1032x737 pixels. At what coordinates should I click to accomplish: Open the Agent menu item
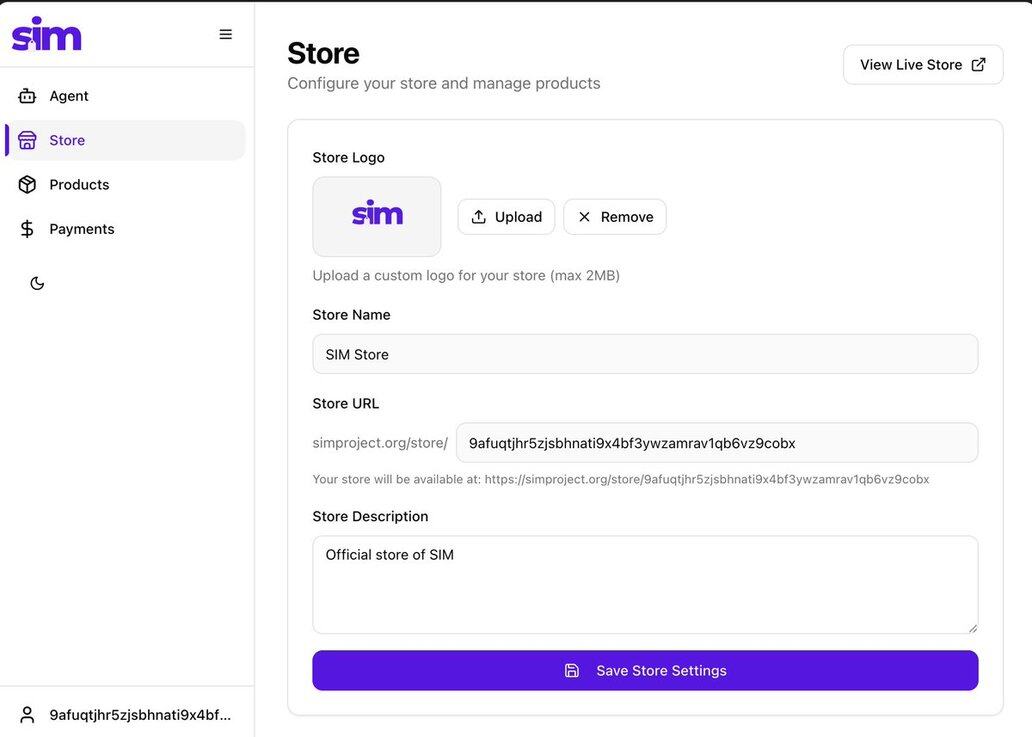(x=69, y=96)
